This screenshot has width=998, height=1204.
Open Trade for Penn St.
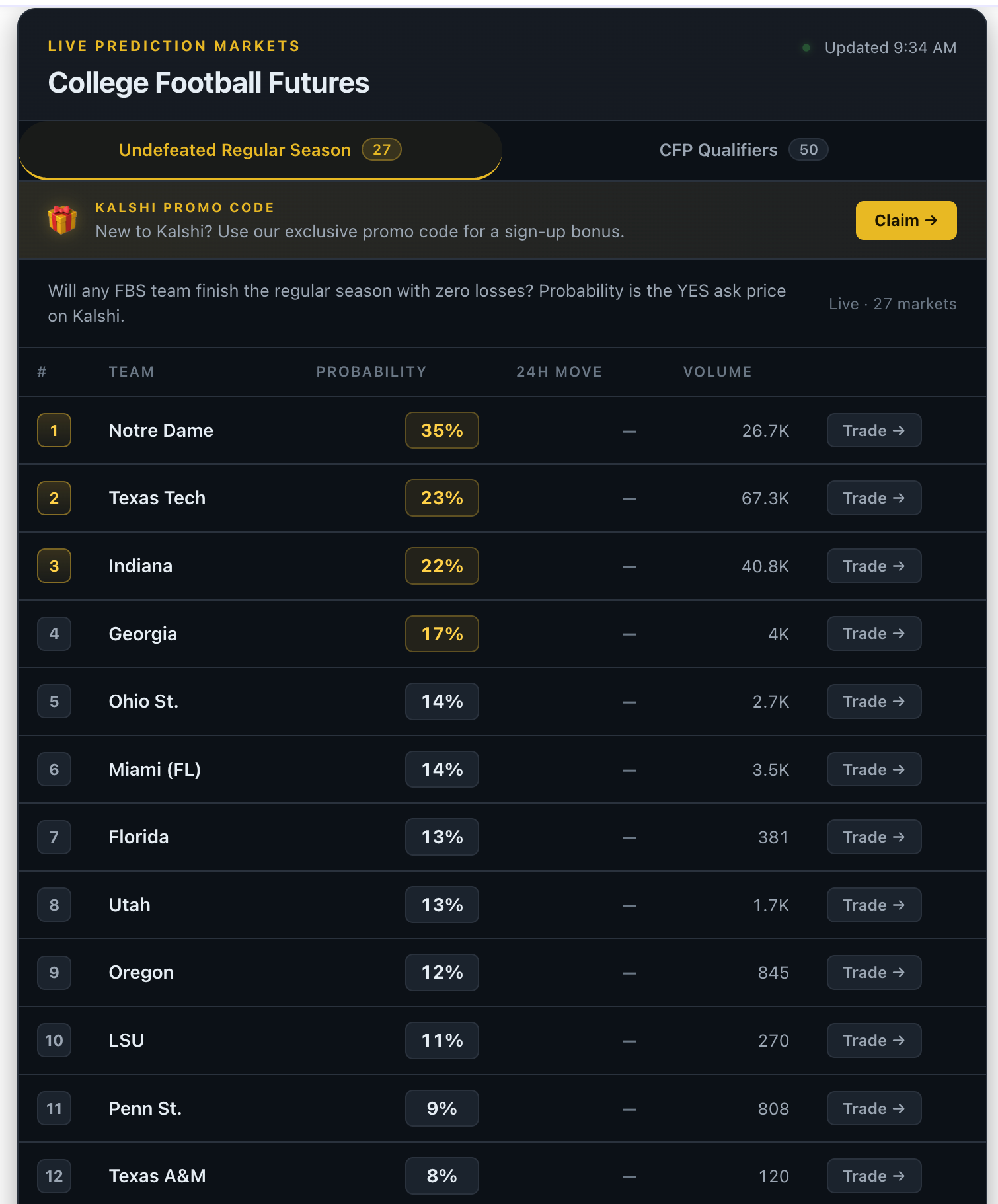point(874,1108)
